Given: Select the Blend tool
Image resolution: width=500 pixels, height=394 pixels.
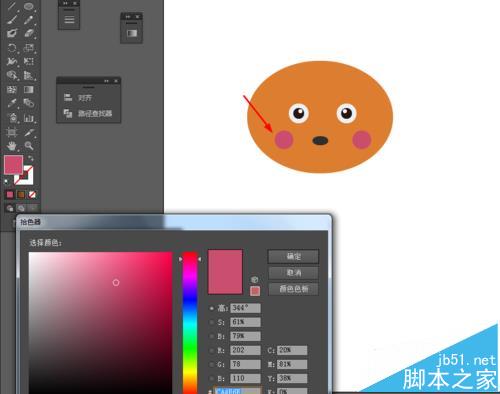Looking at the screenshot, I should click(29, 103).
